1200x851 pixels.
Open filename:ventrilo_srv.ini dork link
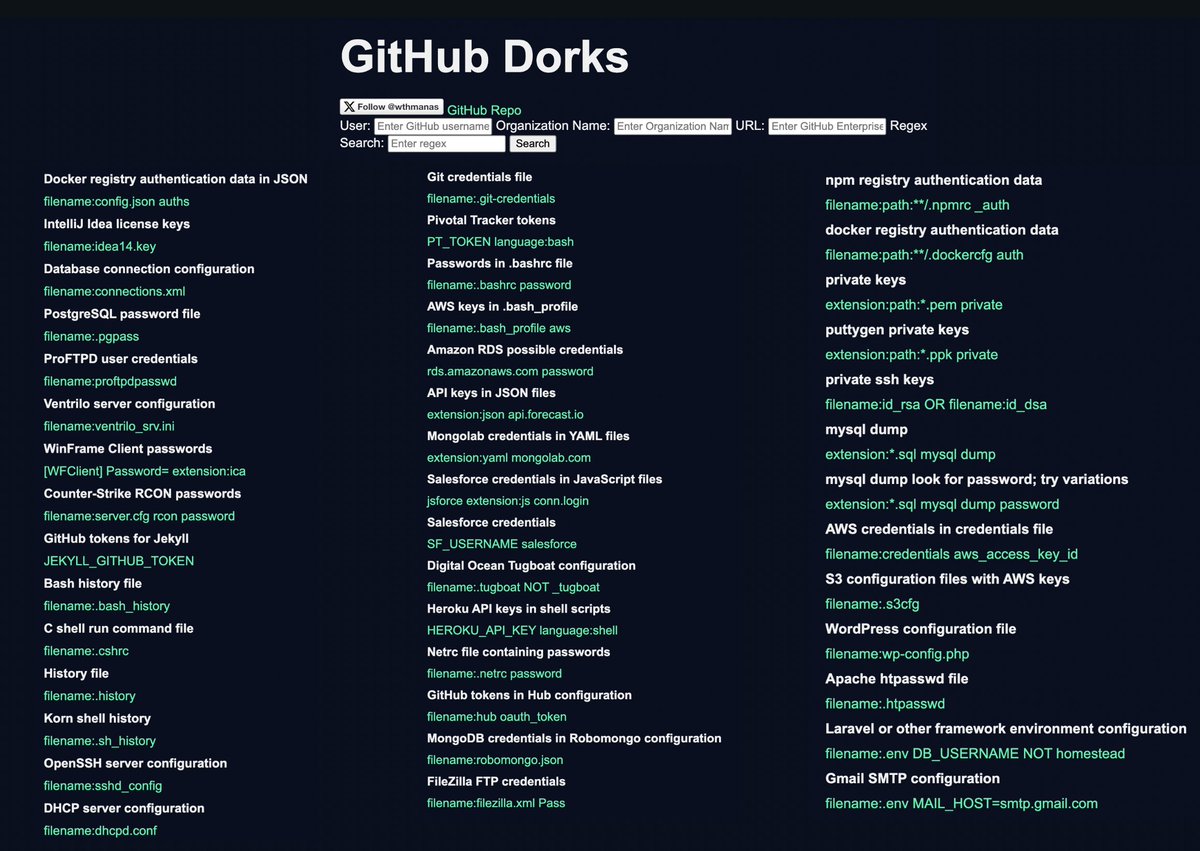[x=109, y=426]
